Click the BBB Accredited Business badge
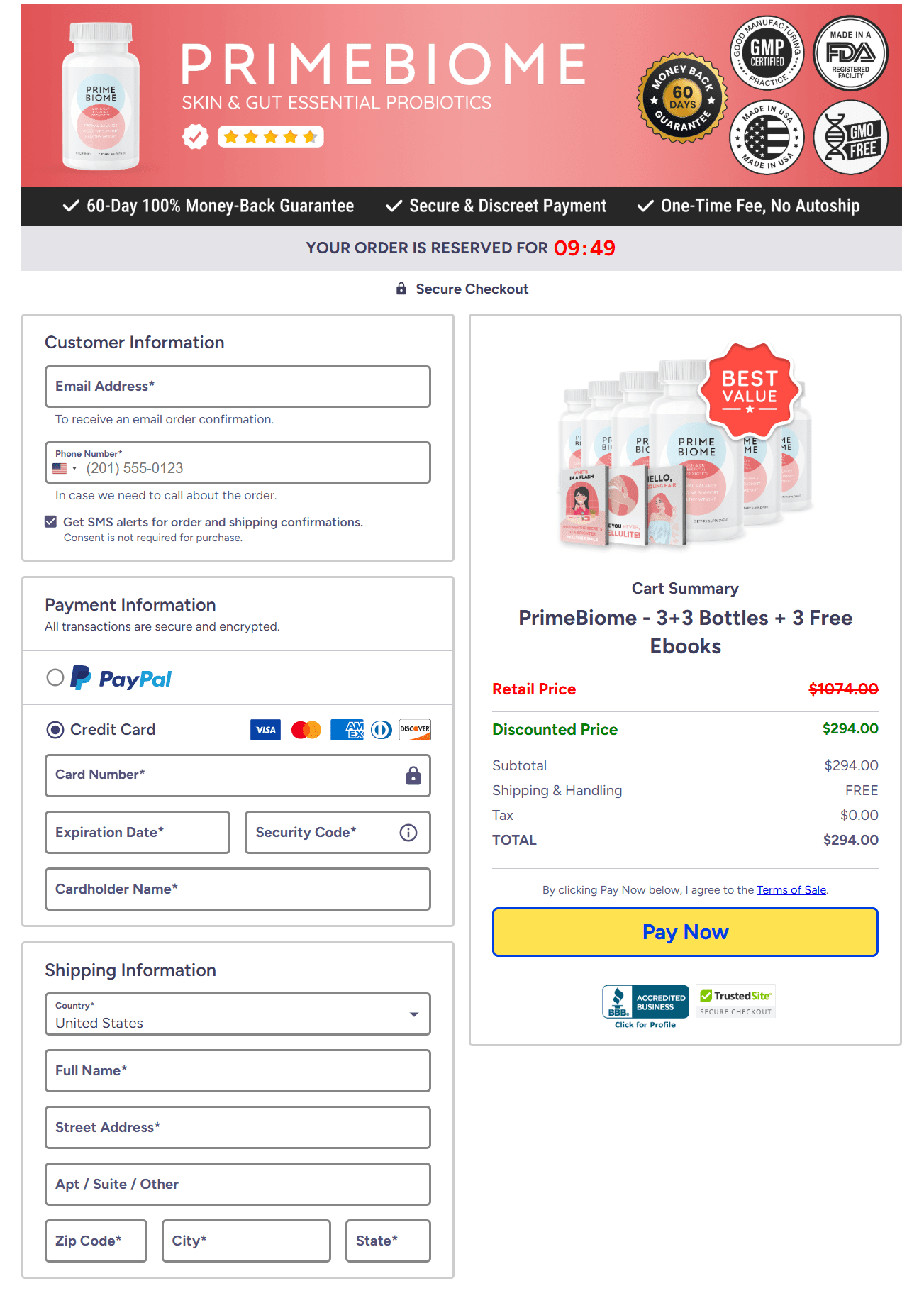 coord(645,1006)
